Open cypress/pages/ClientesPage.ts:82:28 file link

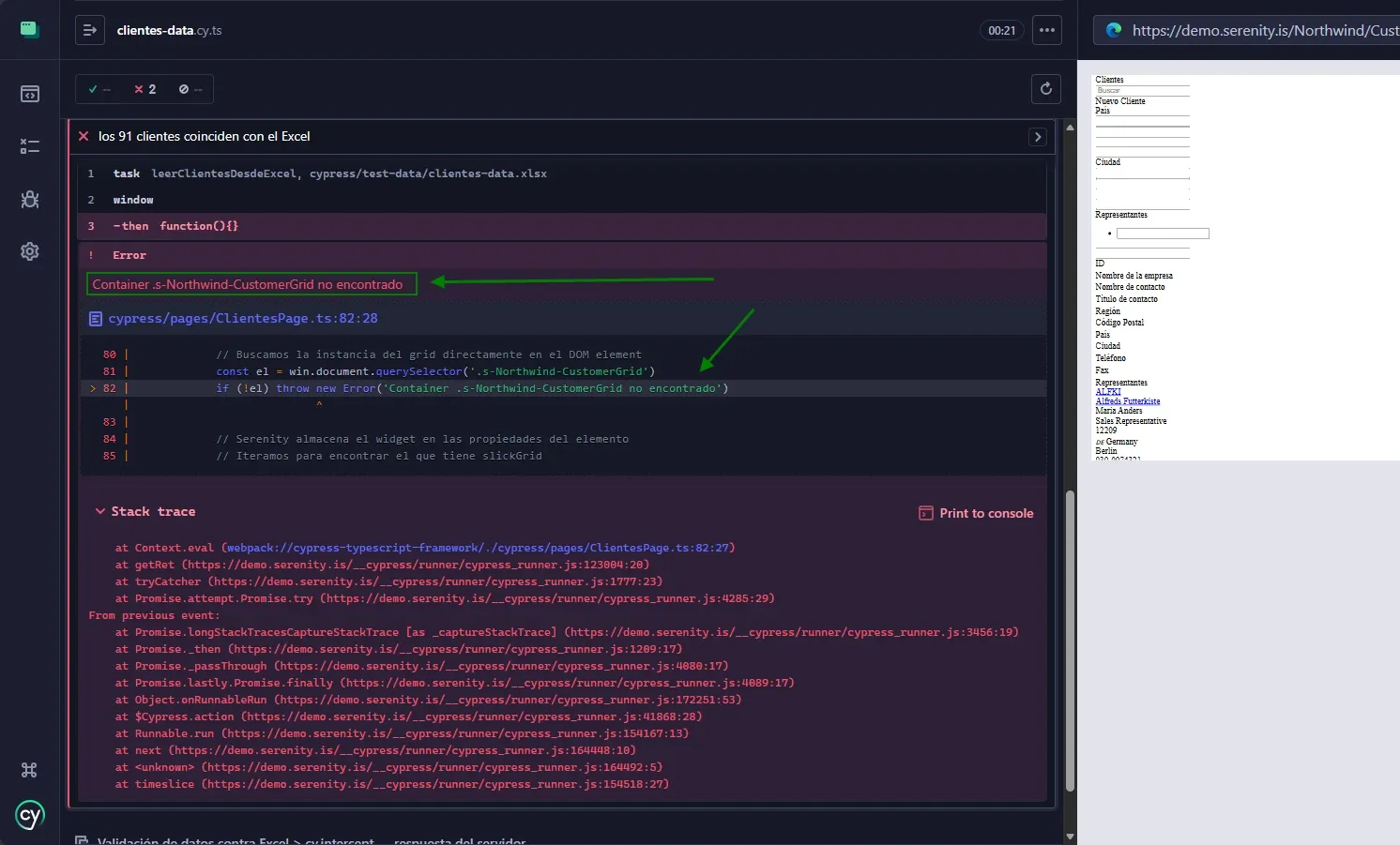(x=243, y=319)
